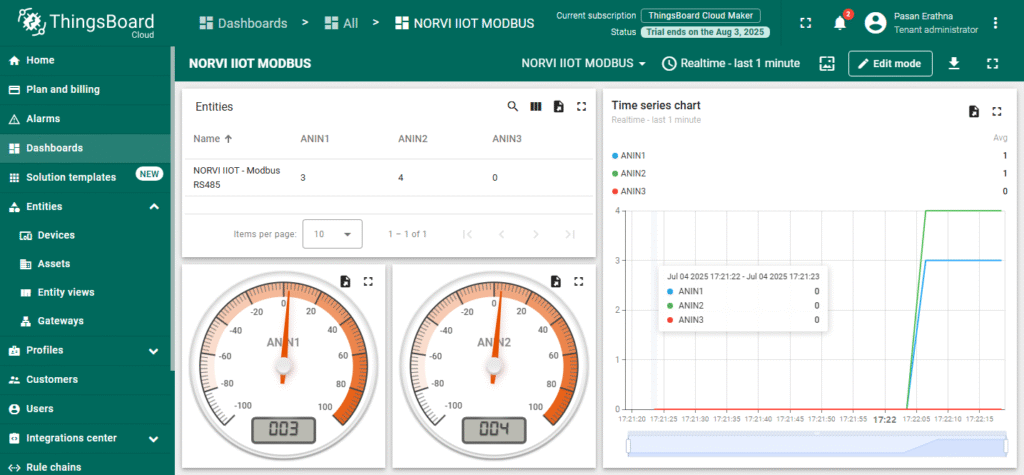The height and width of the screenshot is (475, 1024).
Task: Expand Time series chart to fullscreen
Action: [x=996, y=112]
